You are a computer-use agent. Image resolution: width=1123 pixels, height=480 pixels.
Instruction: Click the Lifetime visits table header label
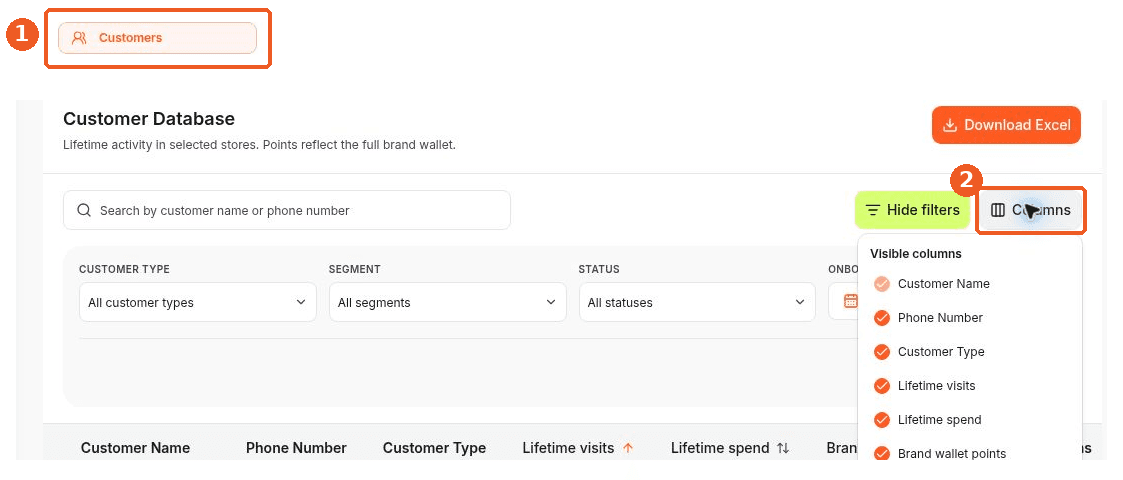click(568, 448)
